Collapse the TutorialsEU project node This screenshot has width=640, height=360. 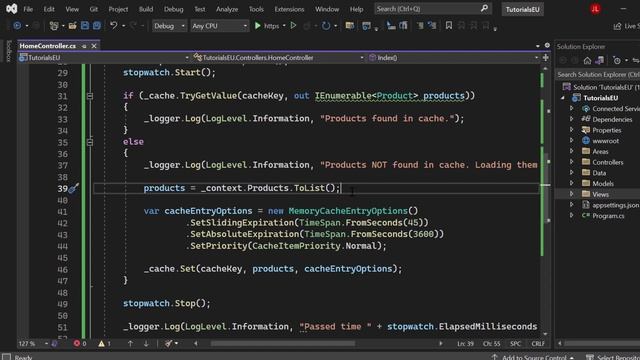[563, 98]
